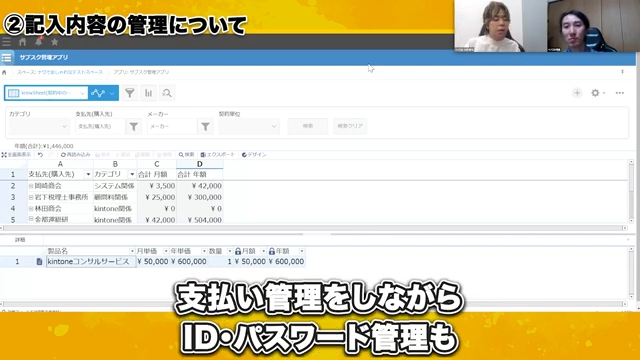640x360 pixels.
Task: Click the 検索クリア button
Action: point(350,126)
